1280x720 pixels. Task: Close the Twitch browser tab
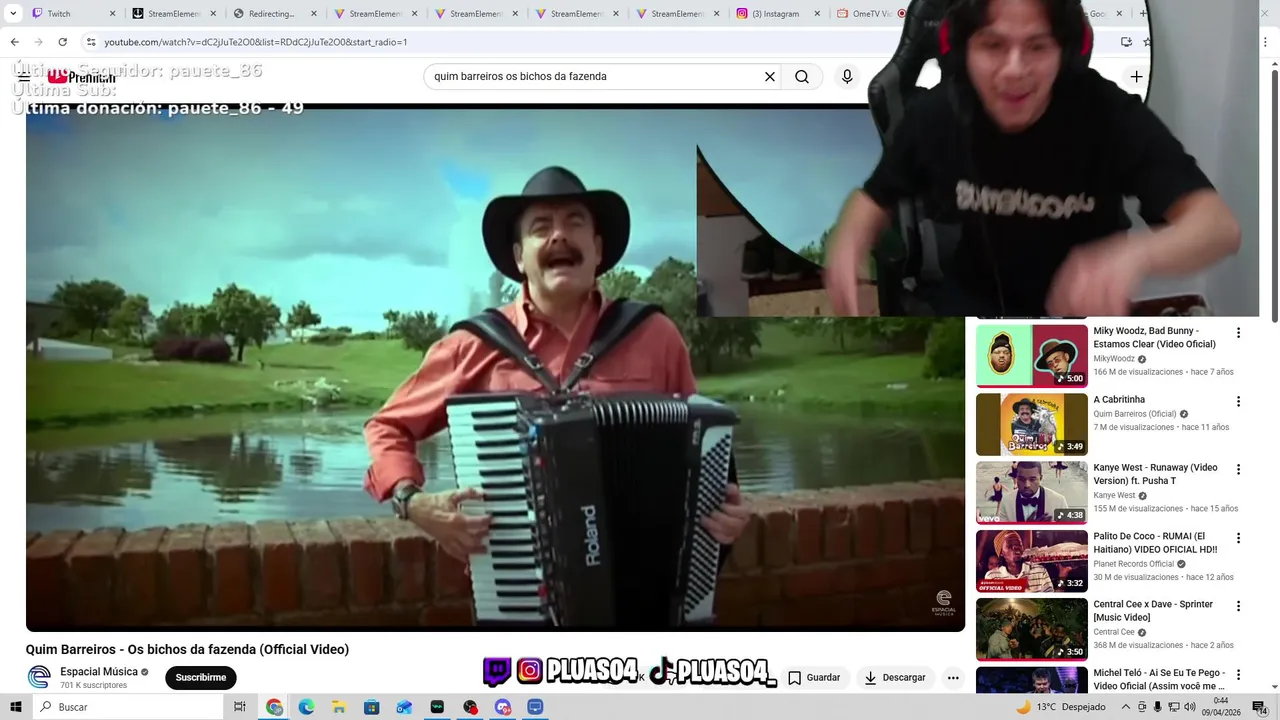point(112,14)
